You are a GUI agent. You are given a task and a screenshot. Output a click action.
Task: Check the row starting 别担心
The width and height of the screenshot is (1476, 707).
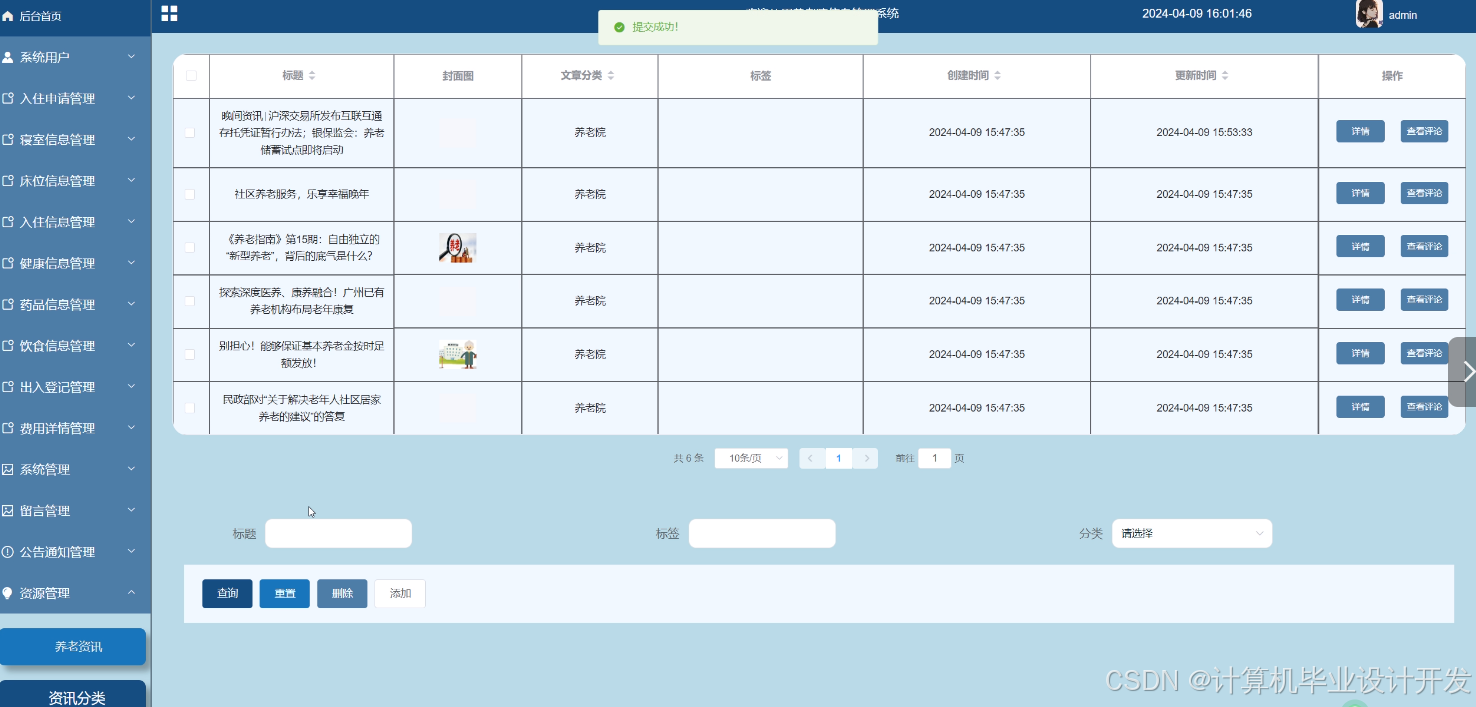[x=191, y=354]
